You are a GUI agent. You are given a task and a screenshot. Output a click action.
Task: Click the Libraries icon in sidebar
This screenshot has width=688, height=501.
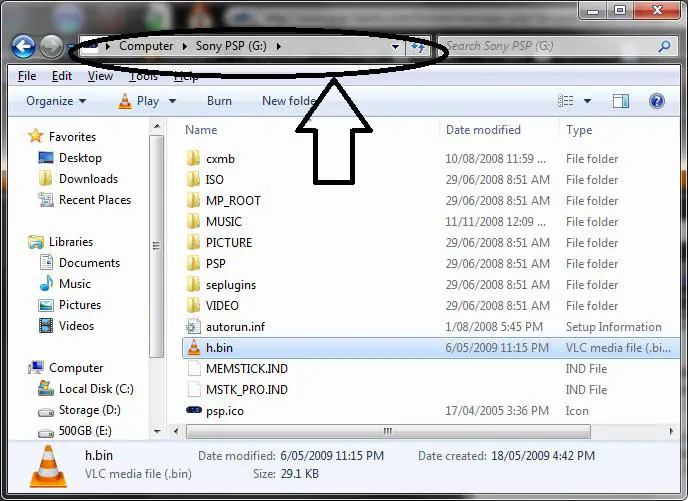pyautogui.click(x=36, y=242)
